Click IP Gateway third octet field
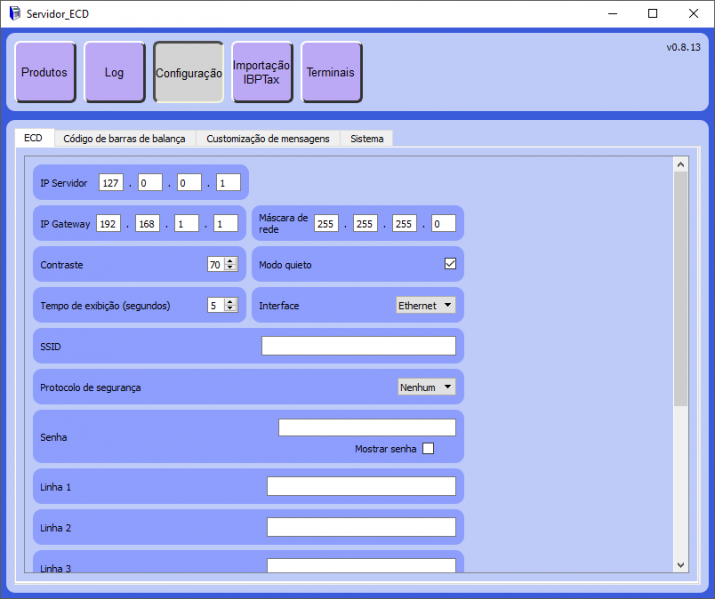The image size is (715, 599). pyautogui.click(x=187, y=223)
